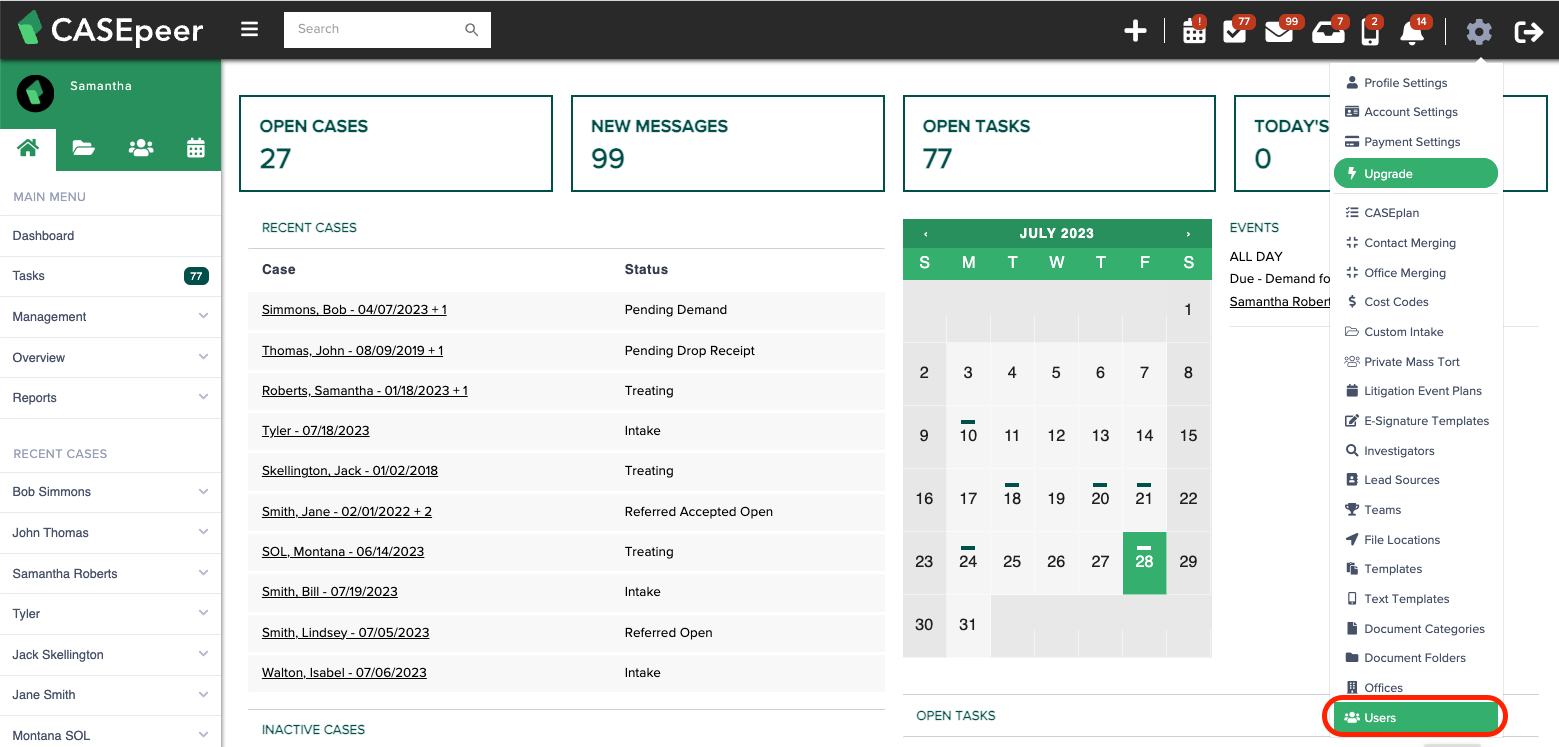The image size is (1559, 747).
Task: Select Users from the settings menu
Action: click(x=1414, y=716)
